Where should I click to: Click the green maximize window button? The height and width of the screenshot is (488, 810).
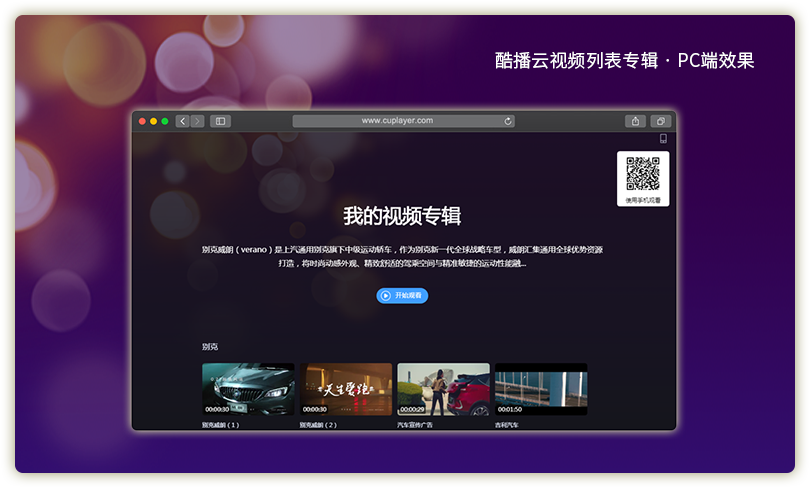165,121
